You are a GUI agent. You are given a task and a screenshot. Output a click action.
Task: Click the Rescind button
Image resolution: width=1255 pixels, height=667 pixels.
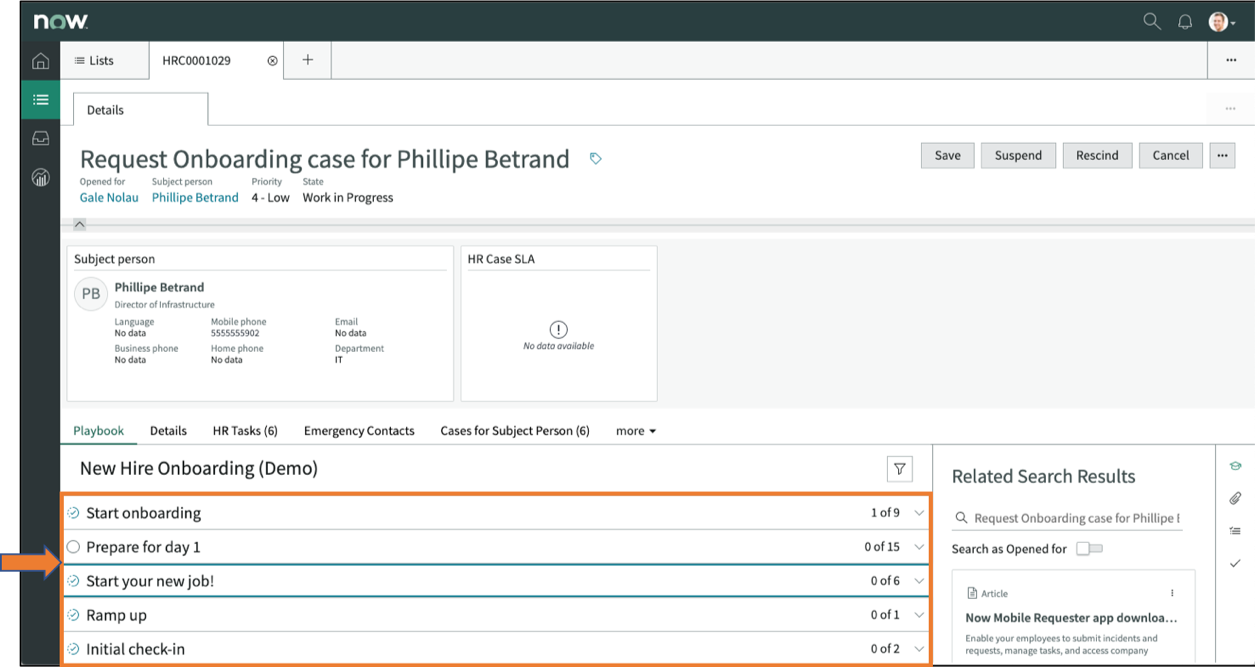coord(1097,155)
